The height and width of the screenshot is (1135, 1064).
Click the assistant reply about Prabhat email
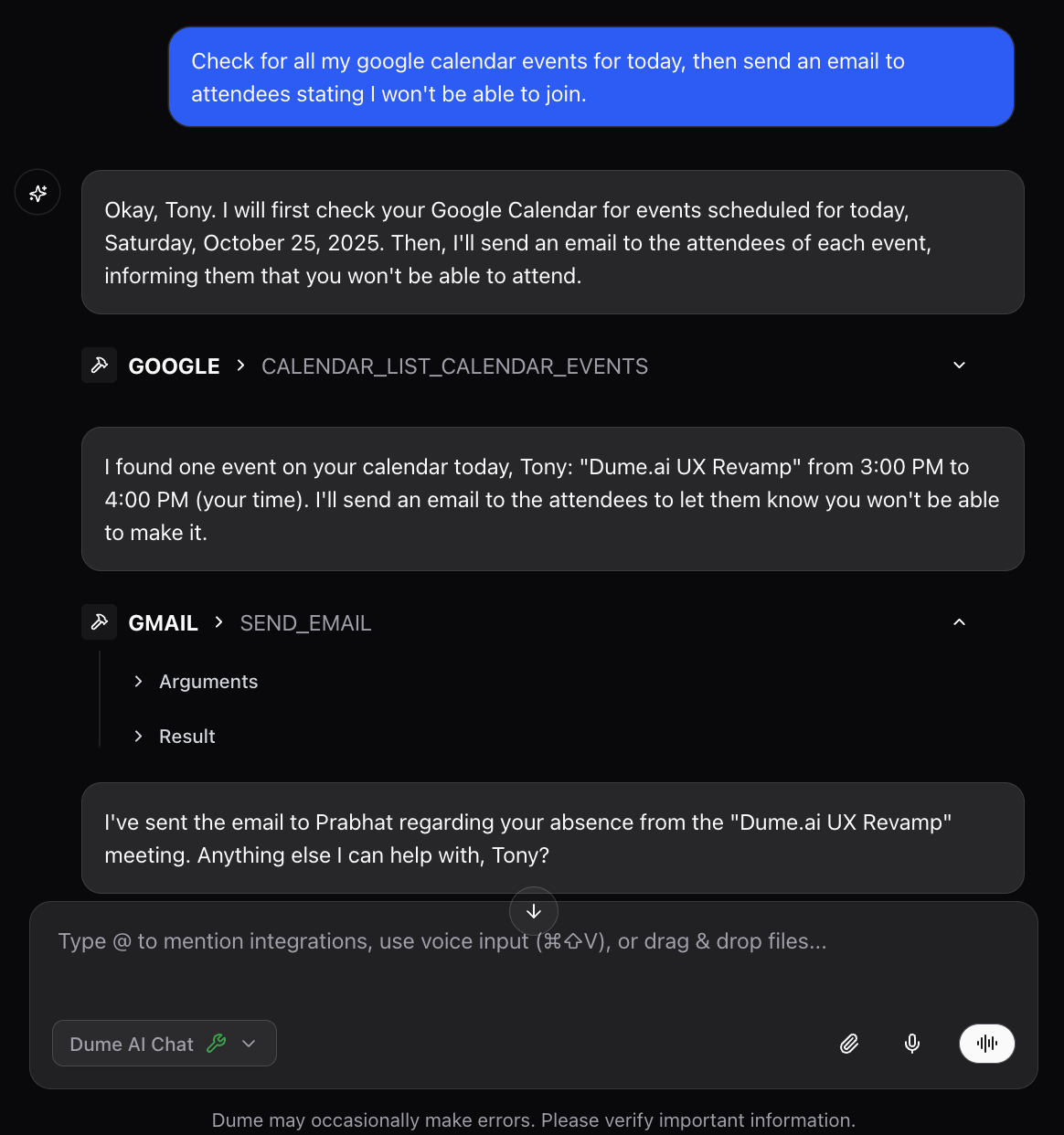click(x=553, y=838)
